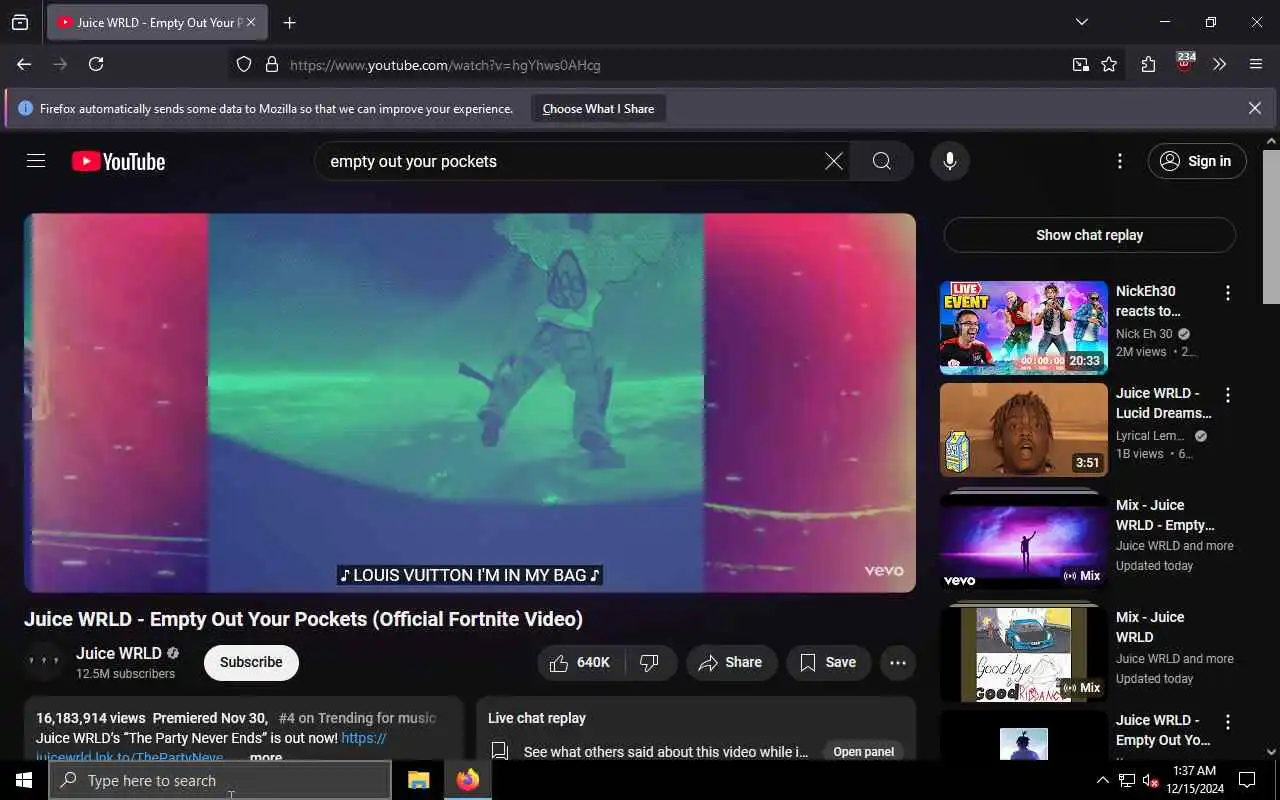Play Juice WRLD Lucid Dreams thumbnail
Viewport: 1280px width, 800px height.
tap(1023, 430)
